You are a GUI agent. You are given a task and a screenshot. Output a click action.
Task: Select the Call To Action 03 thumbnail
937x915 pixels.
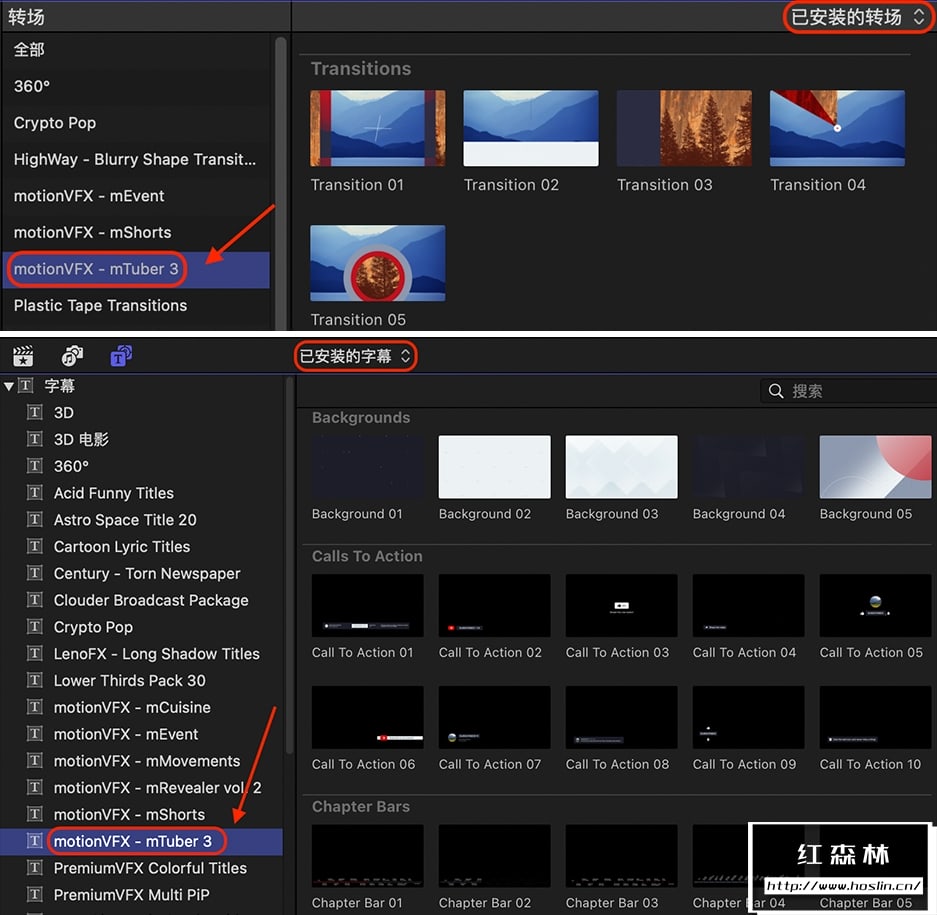(x=621, y=605)
